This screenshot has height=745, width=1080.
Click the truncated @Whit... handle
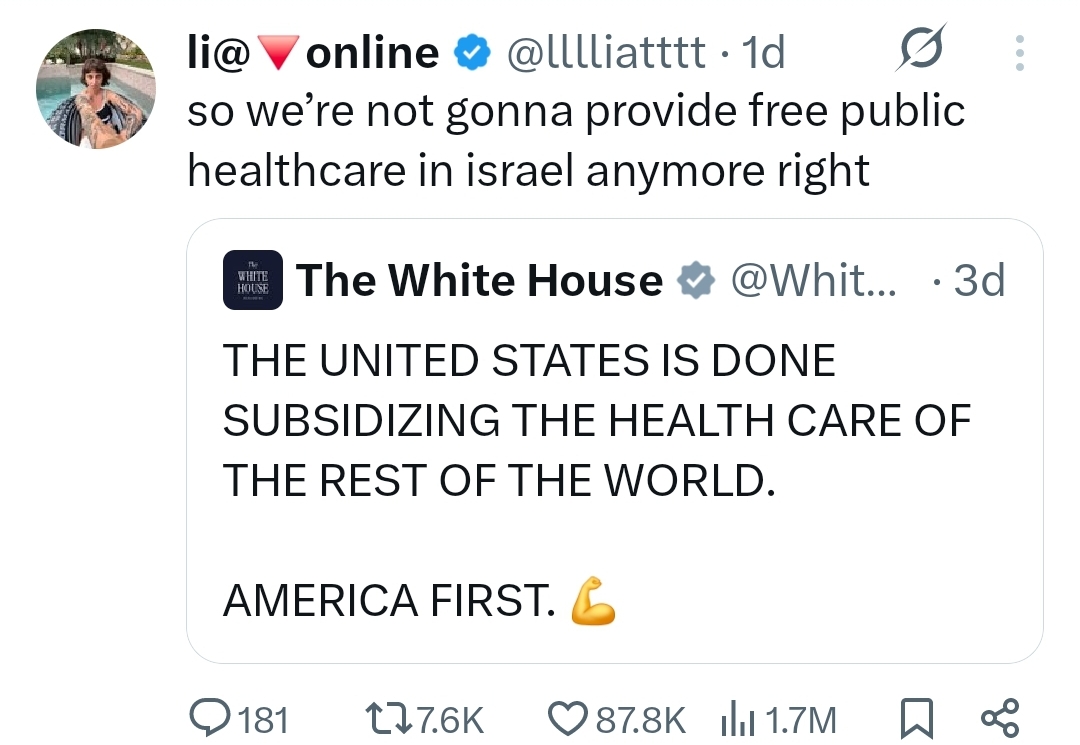[813, 281]
